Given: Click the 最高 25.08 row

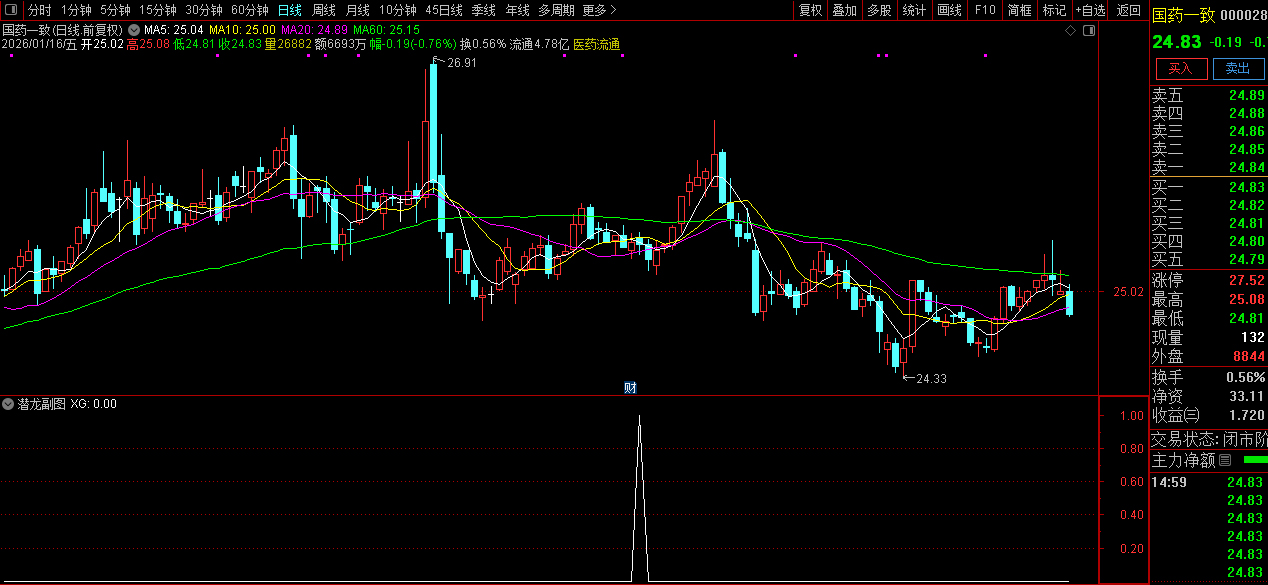Looking at the screenshot, I should coord(1208,300).
